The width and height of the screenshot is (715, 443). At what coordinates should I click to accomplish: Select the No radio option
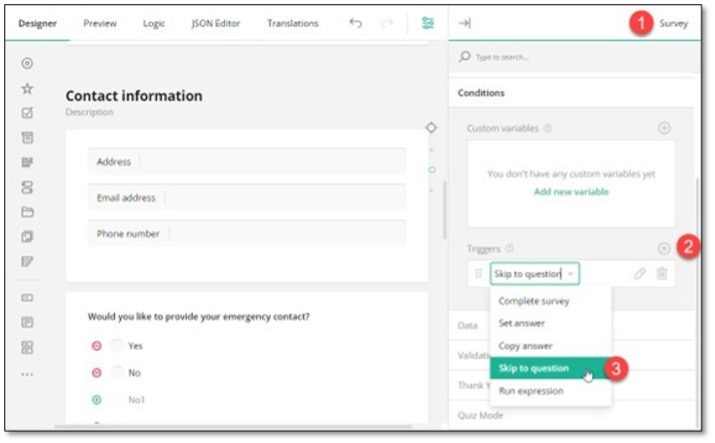(118, 372)
